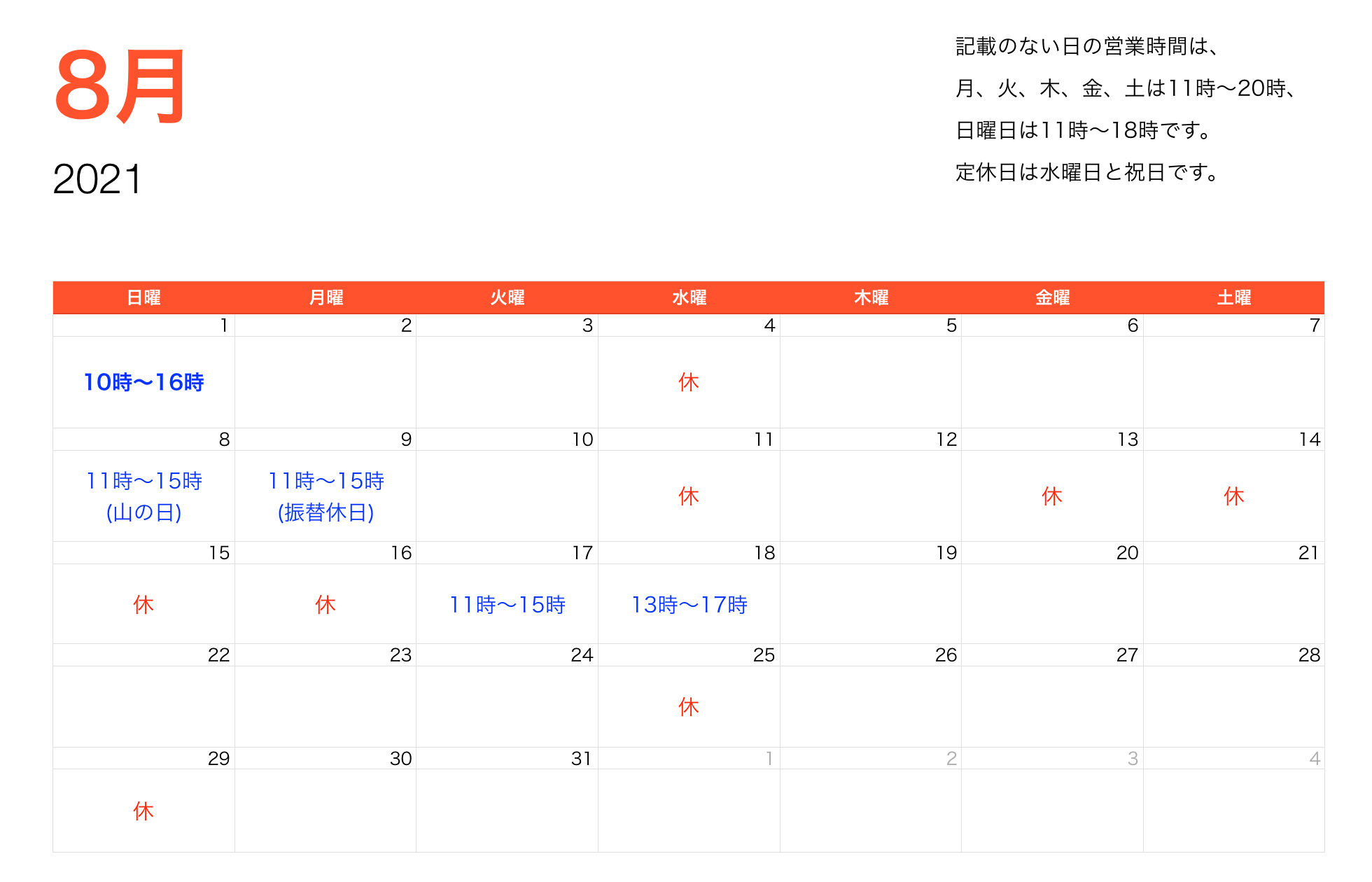This screenshot has width=1372, height=882.
Task: Click the 休 mark on August 29
Action: (143, 811)
